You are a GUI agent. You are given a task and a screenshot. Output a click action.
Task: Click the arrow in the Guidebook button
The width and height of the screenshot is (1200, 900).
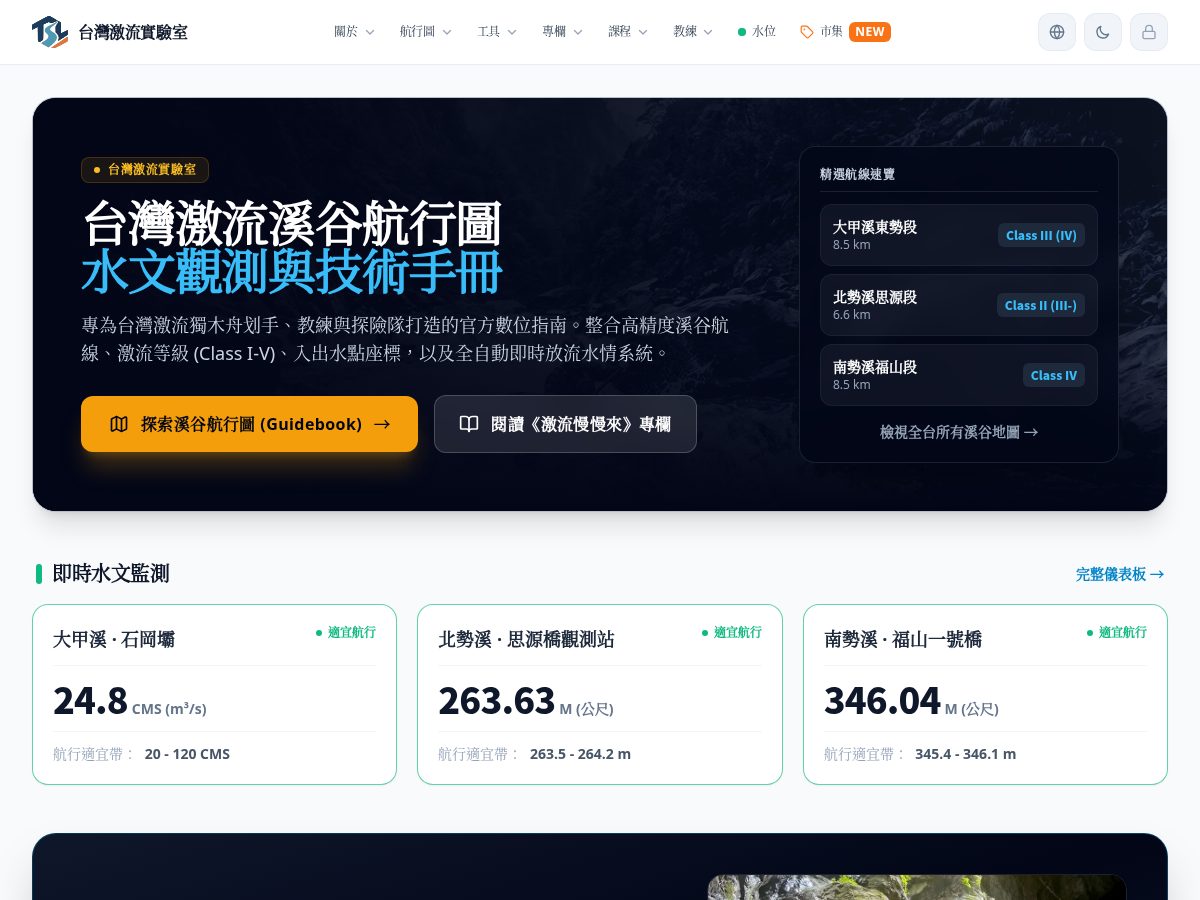pos(382,424)
